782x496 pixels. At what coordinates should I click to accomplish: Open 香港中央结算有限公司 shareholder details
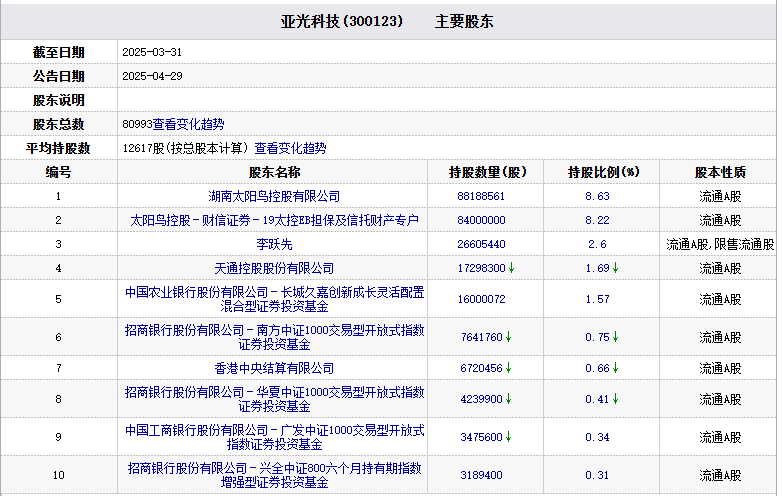tap(274, 368)
